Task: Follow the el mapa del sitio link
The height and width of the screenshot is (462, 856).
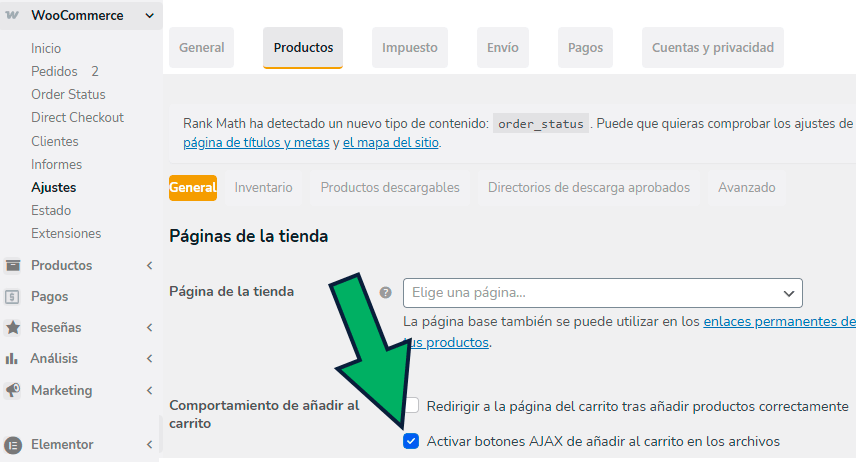Action: [391, 143]
